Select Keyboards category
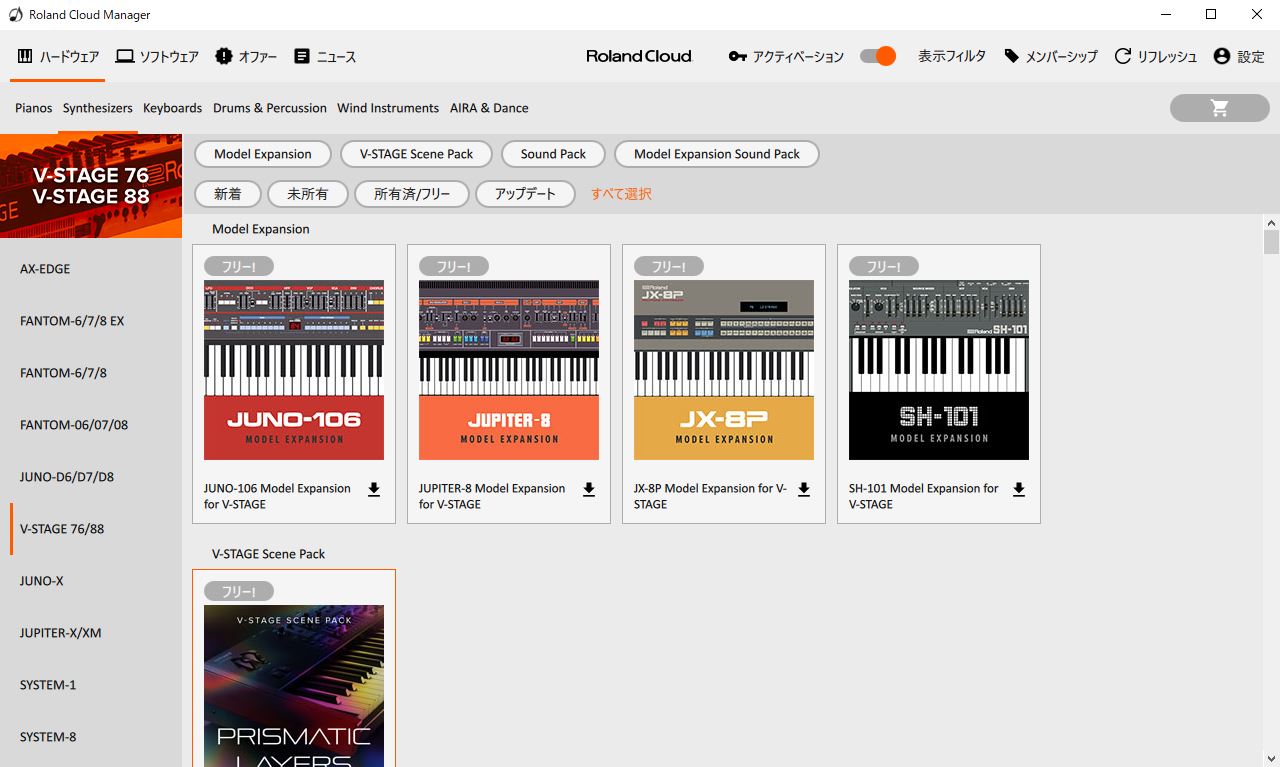This screenshot has height=767, width=1280. coord(172,108)
